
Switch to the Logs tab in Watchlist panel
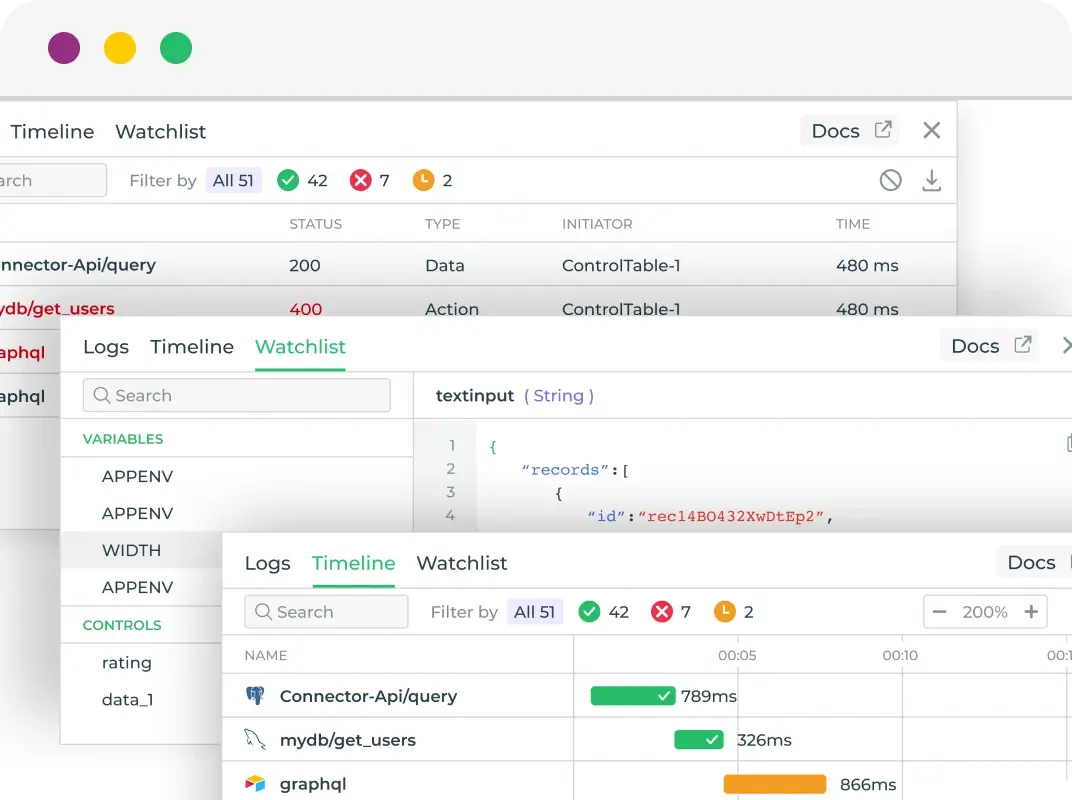pos(106,347)
